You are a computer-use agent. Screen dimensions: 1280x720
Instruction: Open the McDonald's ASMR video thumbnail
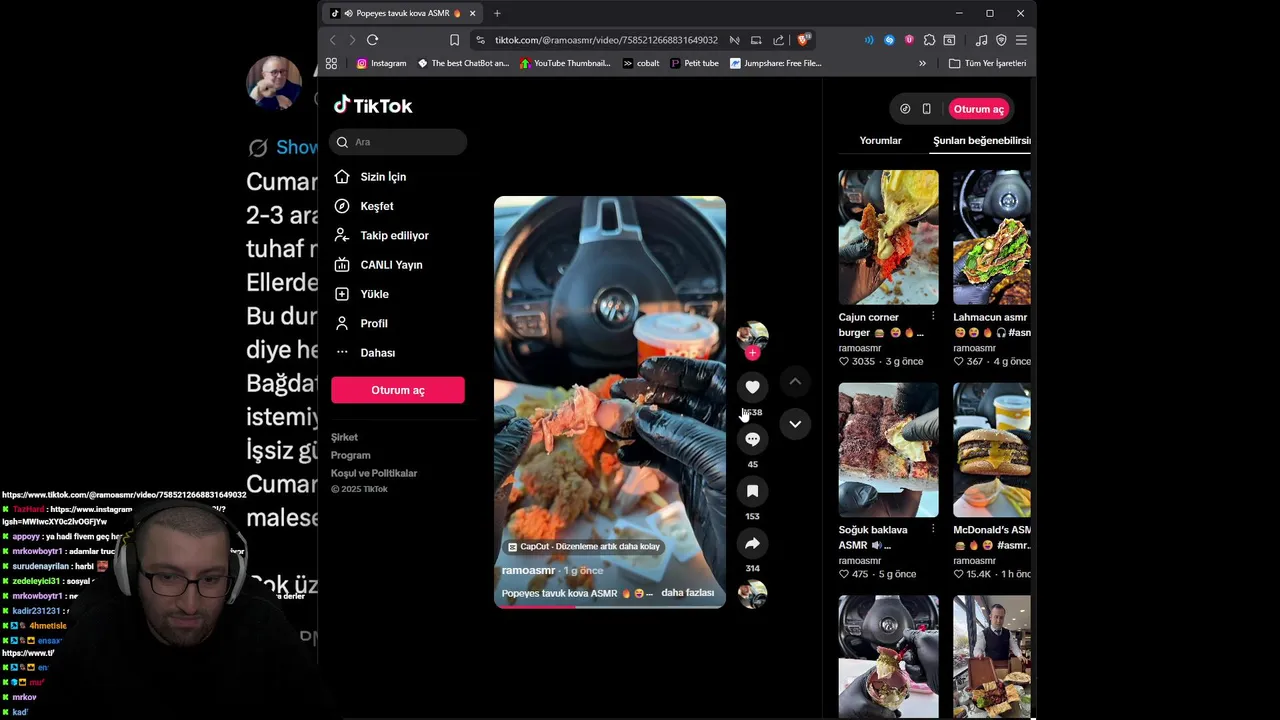[x=991, y=450]
